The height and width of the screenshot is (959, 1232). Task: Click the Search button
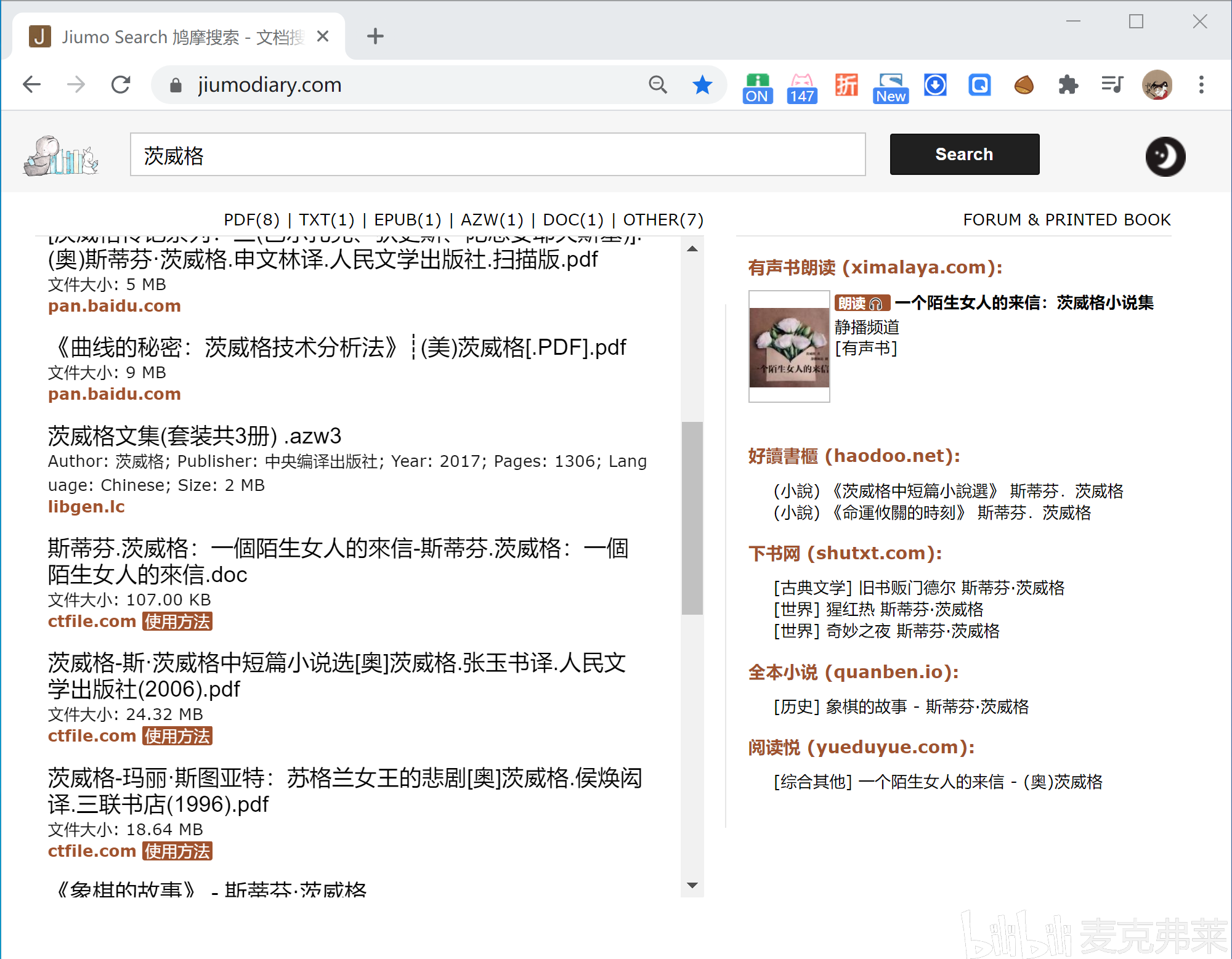pos(965,154)
